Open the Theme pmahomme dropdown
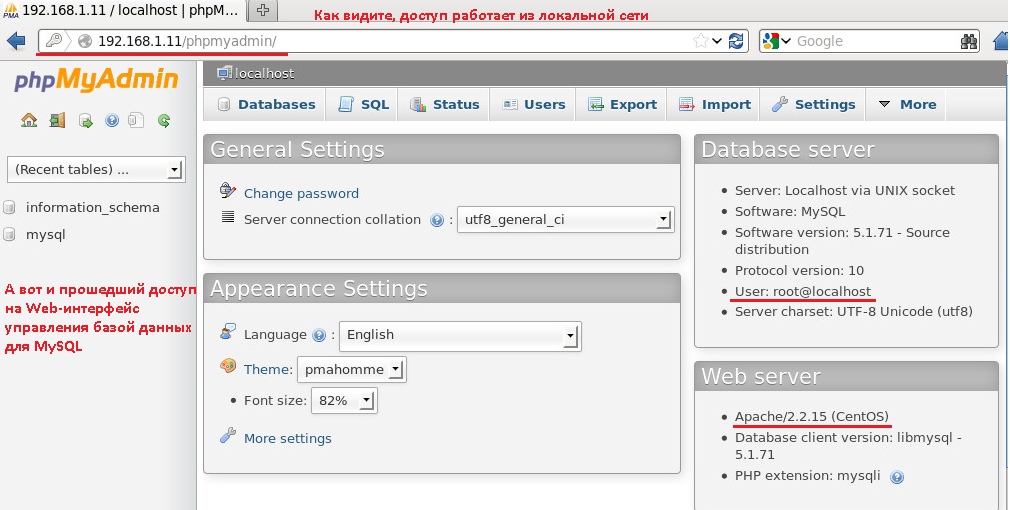1010x510 pixels. [352, 370]
